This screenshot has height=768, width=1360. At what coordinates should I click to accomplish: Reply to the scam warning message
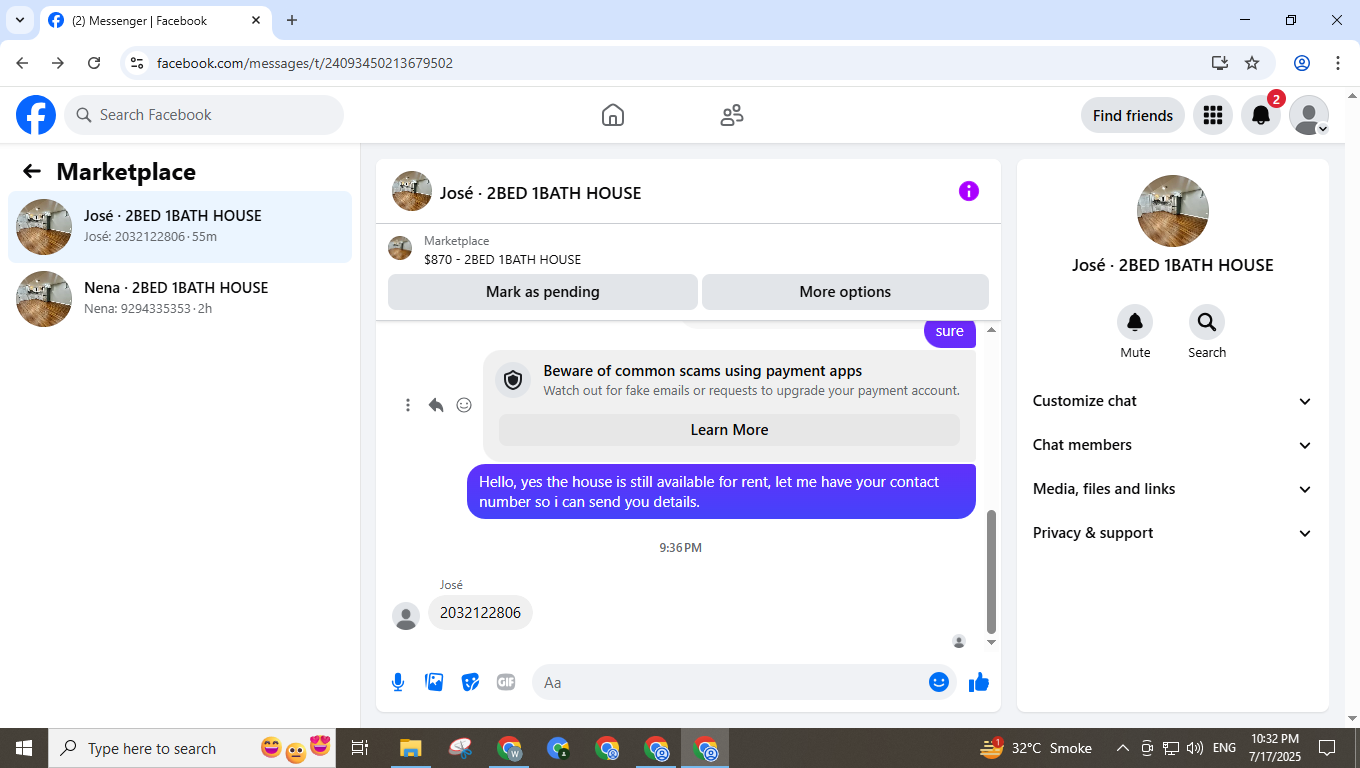click(436, 405)
